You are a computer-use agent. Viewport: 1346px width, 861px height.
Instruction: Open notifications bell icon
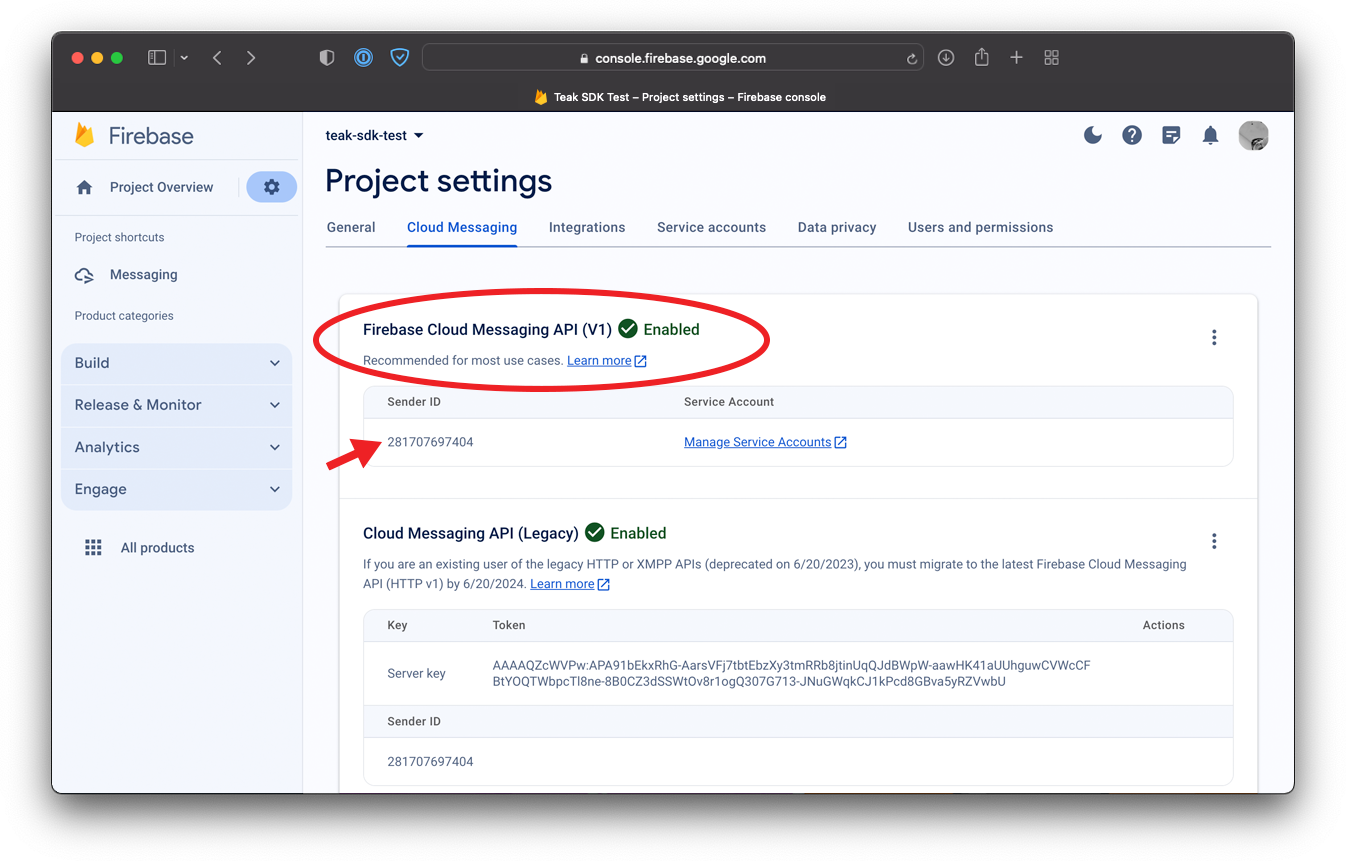[x=1210, y=135]
